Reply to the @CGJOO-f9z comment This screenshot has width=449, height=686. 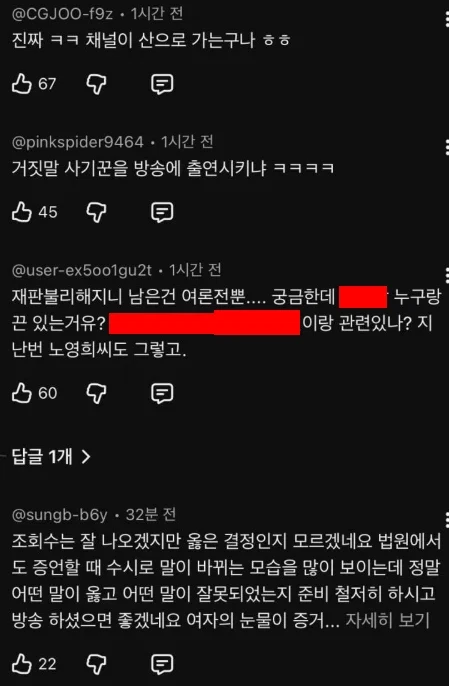[162, 84]
